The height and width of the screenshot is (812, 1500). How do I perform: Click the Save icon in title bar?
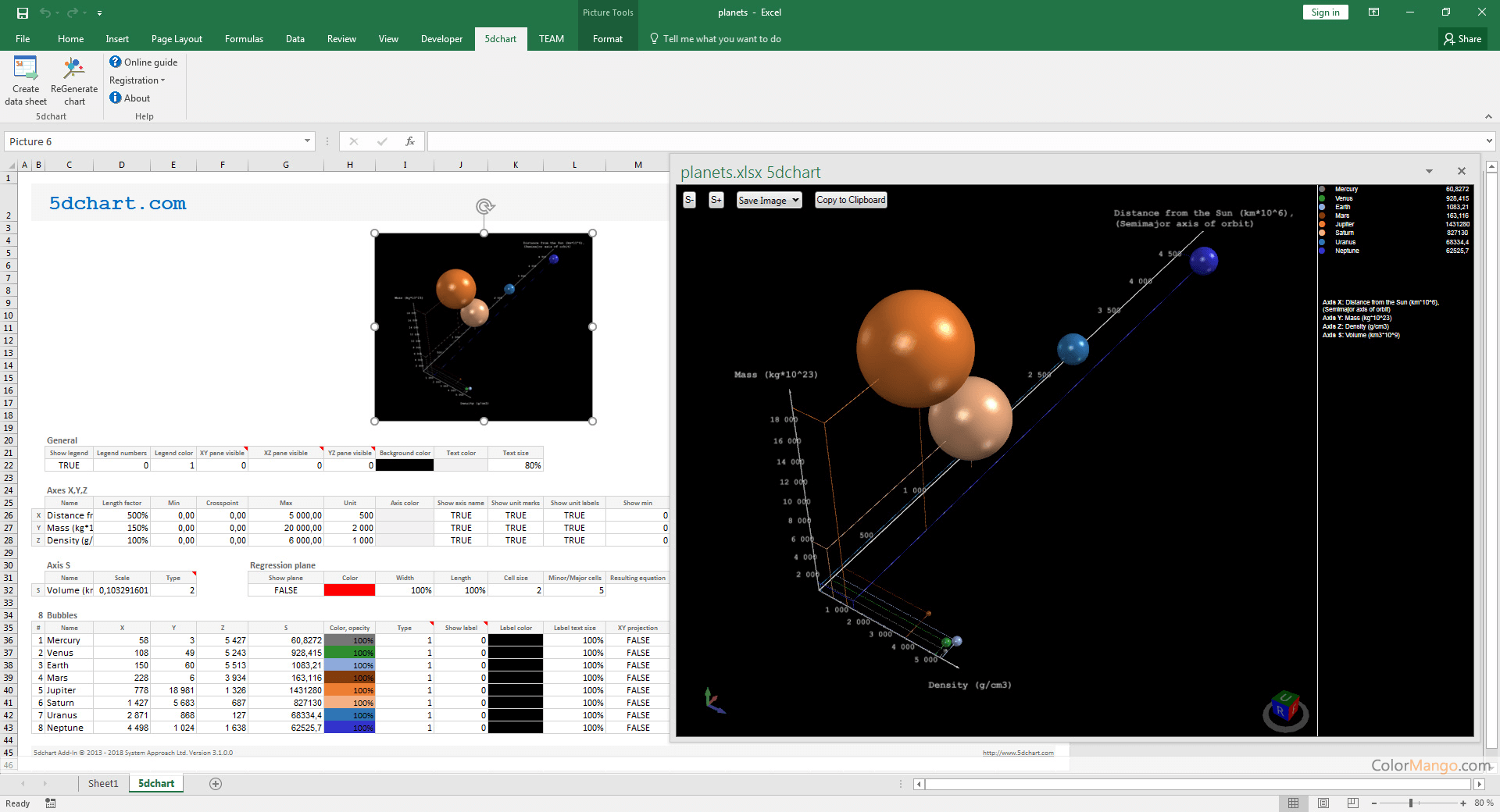tap(22, 12)
